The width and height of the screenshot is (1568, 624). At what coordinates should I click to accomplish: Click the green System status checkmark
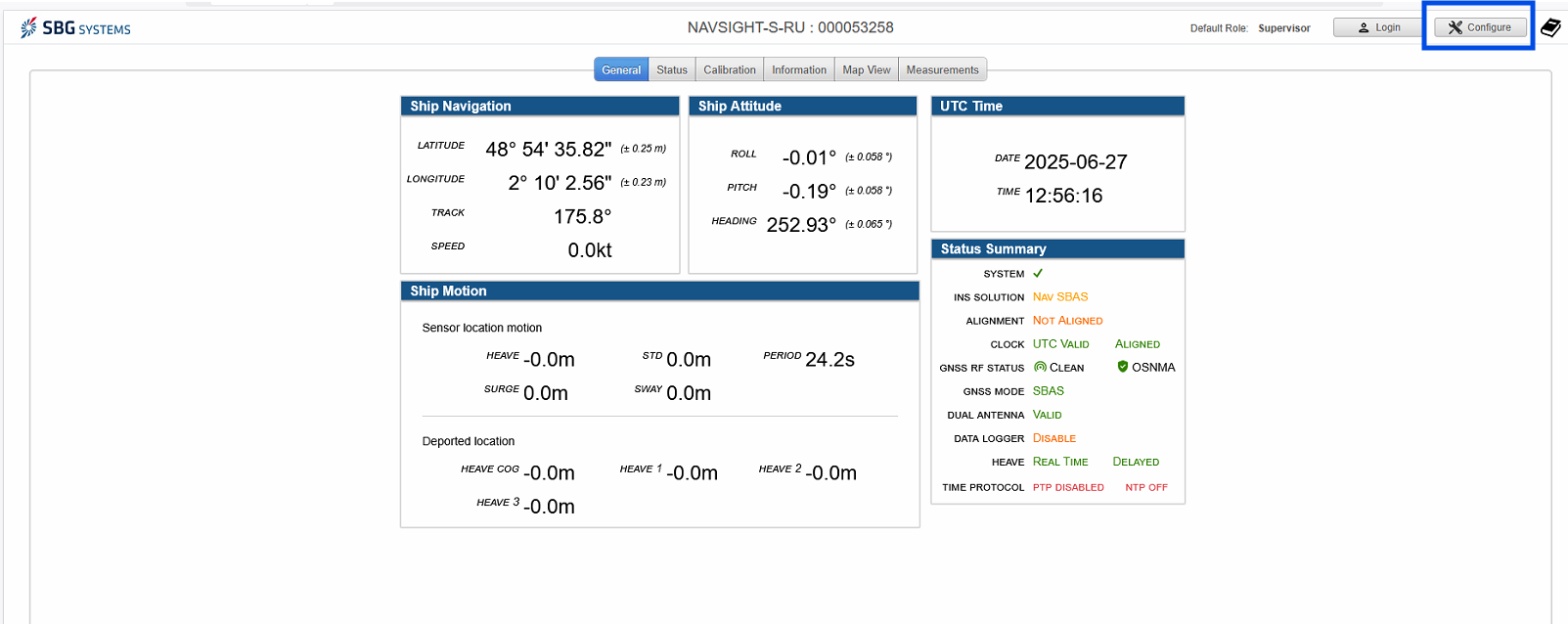point(1038,274)
